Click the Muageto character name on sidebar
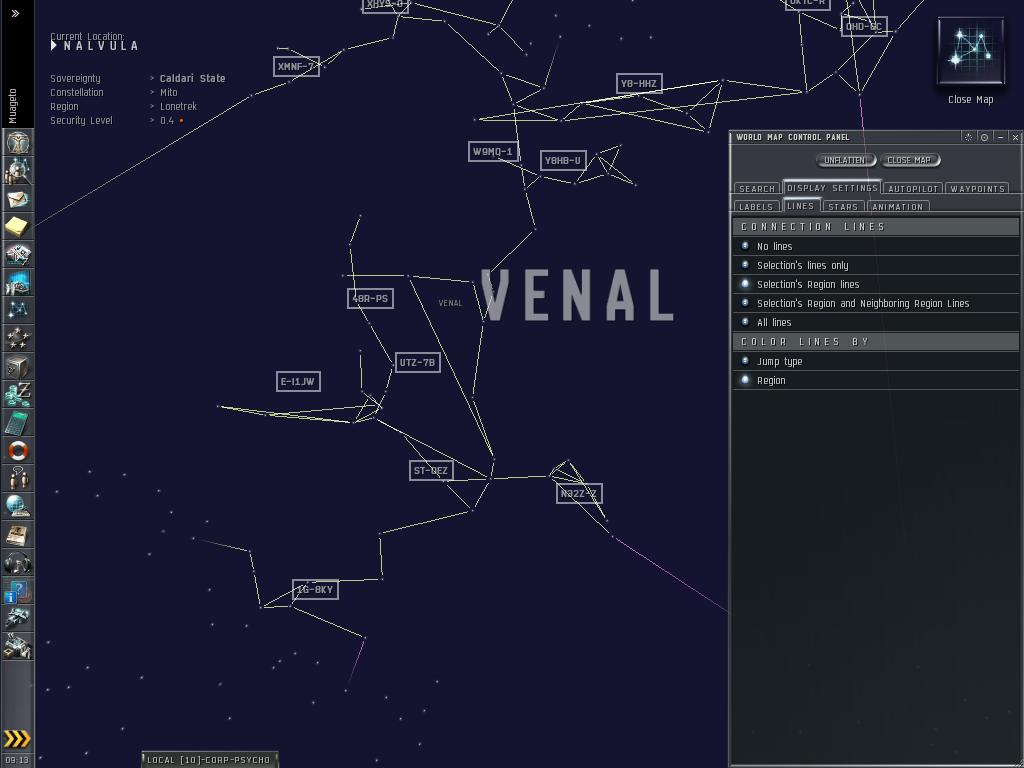 13,106
